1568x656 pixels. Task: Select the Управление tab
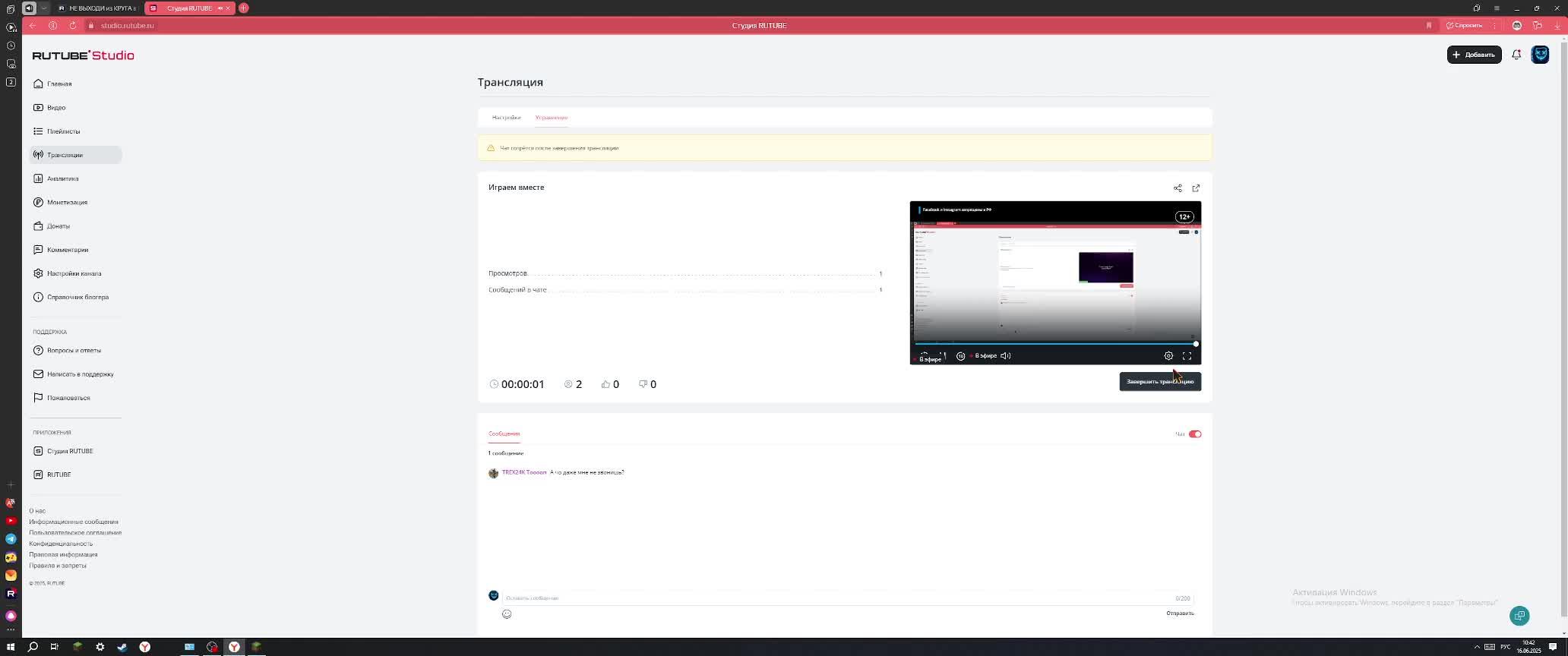tap(551, 118)
